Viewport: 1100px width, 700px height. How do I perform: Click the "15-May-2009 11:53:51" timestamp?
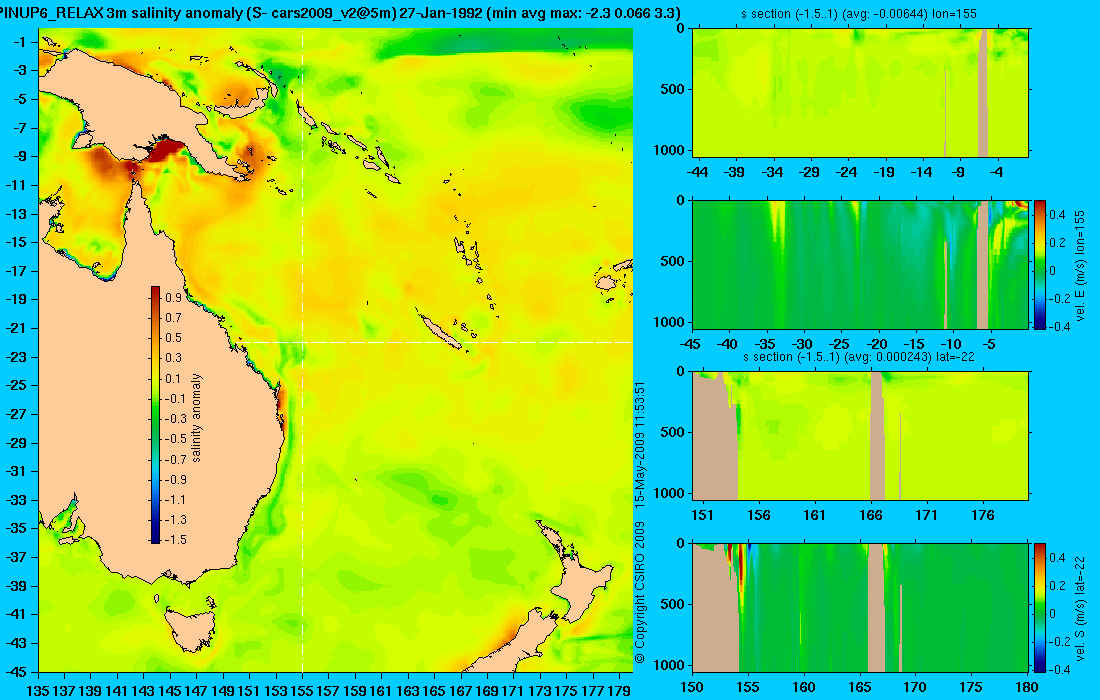tap(639, 445)
